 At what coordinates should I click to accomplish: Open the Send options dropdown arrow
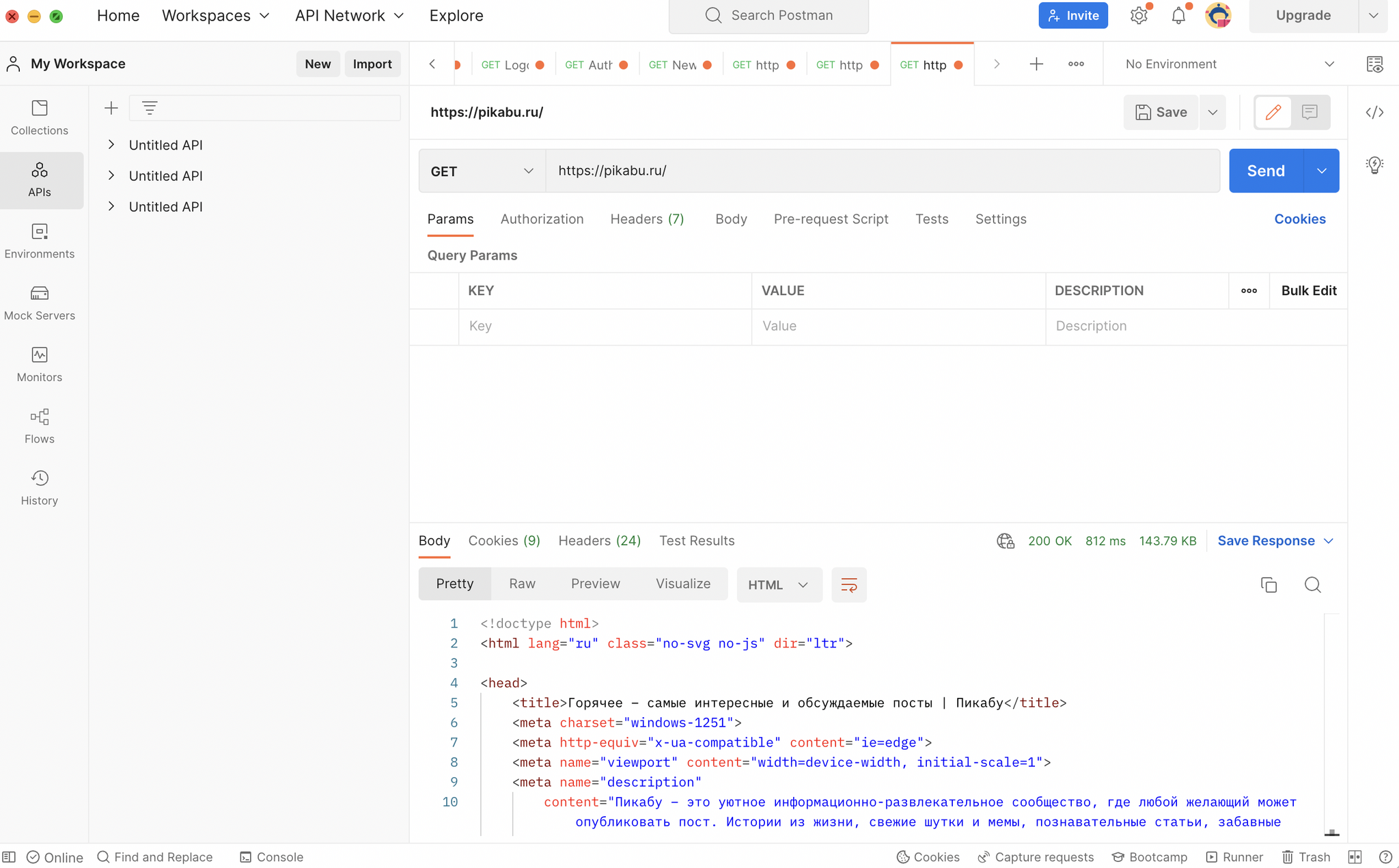1322,171
